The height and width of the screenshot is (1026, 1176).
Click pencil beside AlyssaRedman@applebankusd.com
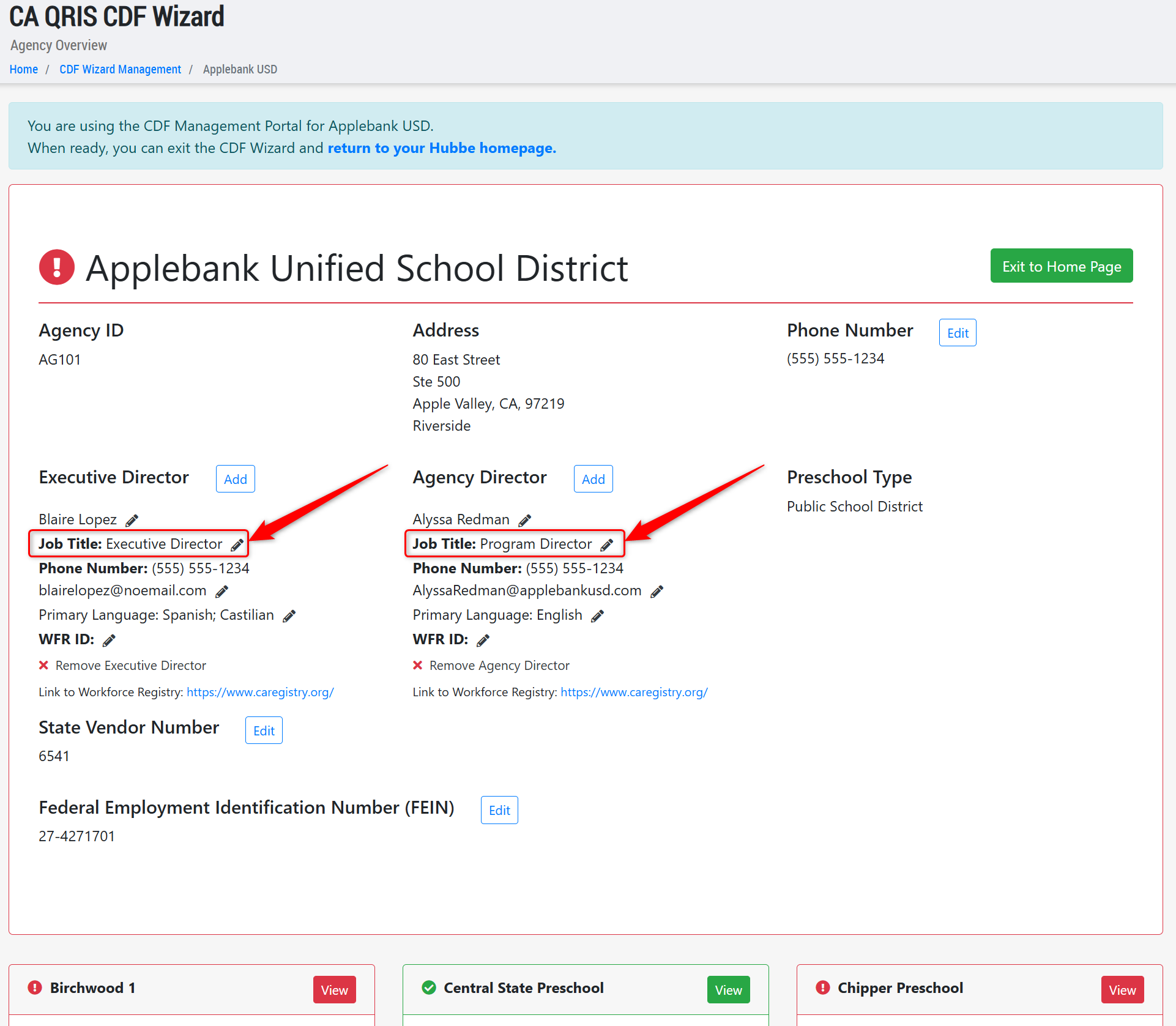(657, 591)
